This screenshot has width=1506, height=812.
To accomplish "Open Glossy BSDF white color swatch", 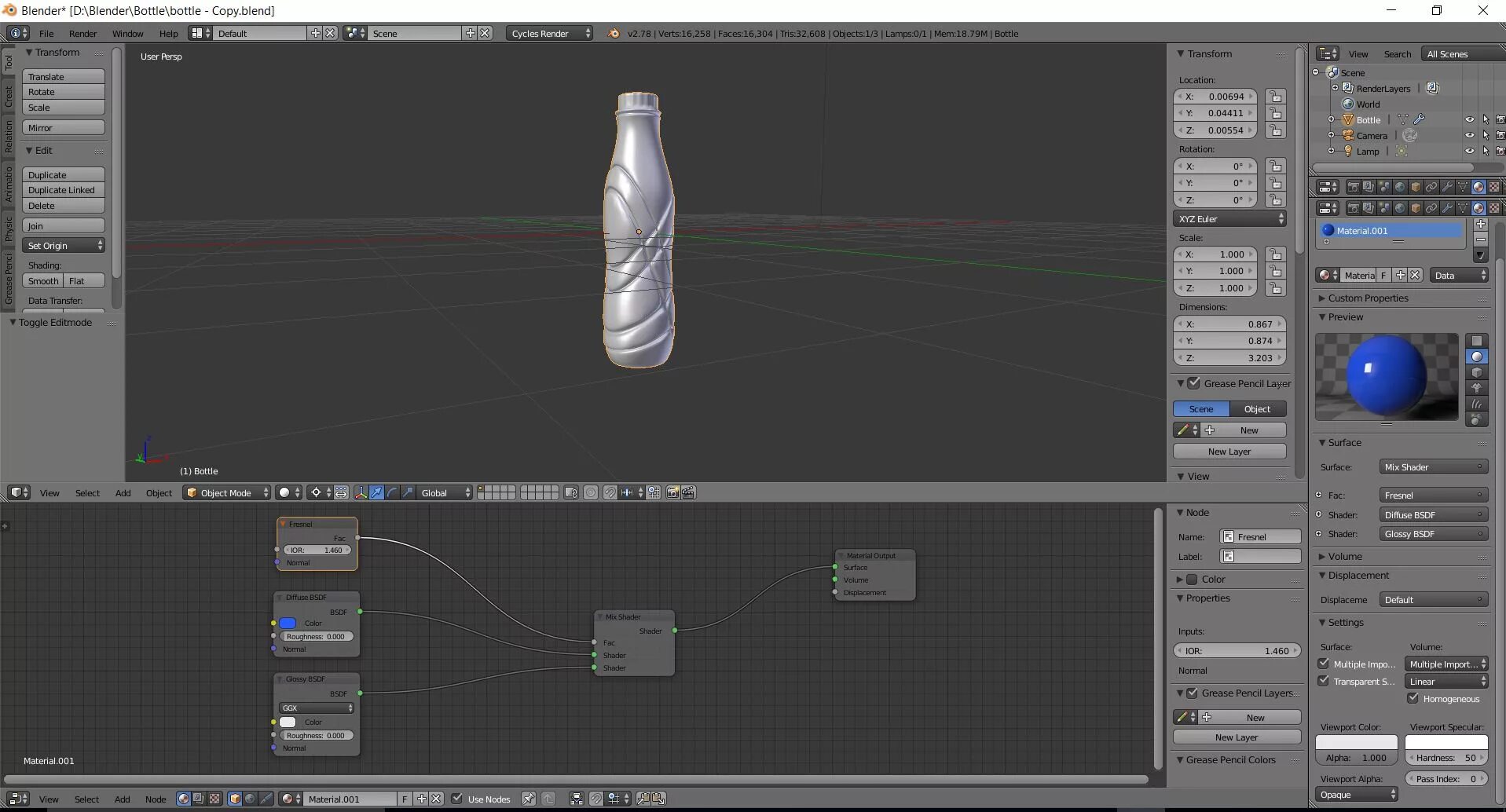I will (x=288, y=722).
